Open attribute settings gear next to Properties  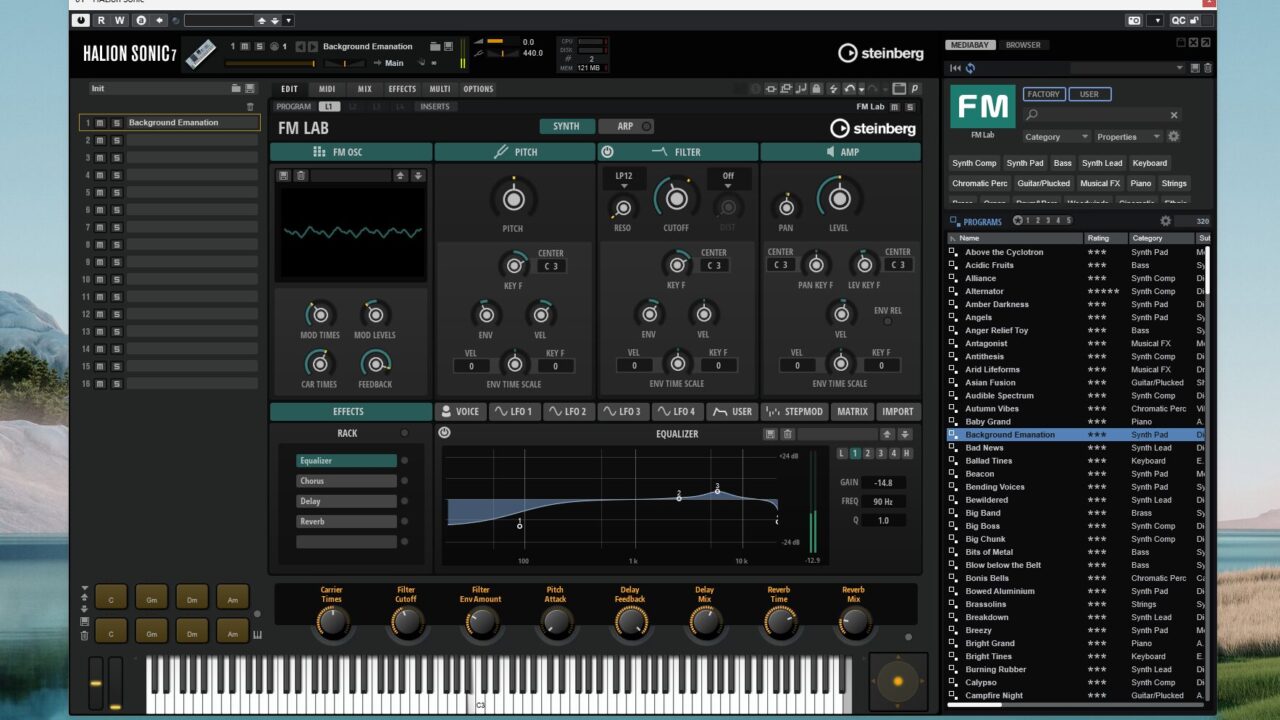point(1174,137)
